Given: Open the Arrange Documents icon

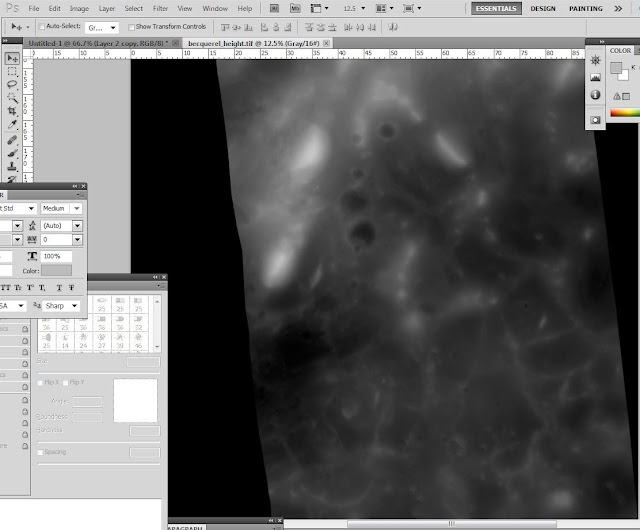Looking at the screenshot, I should (x=384, y=8).
